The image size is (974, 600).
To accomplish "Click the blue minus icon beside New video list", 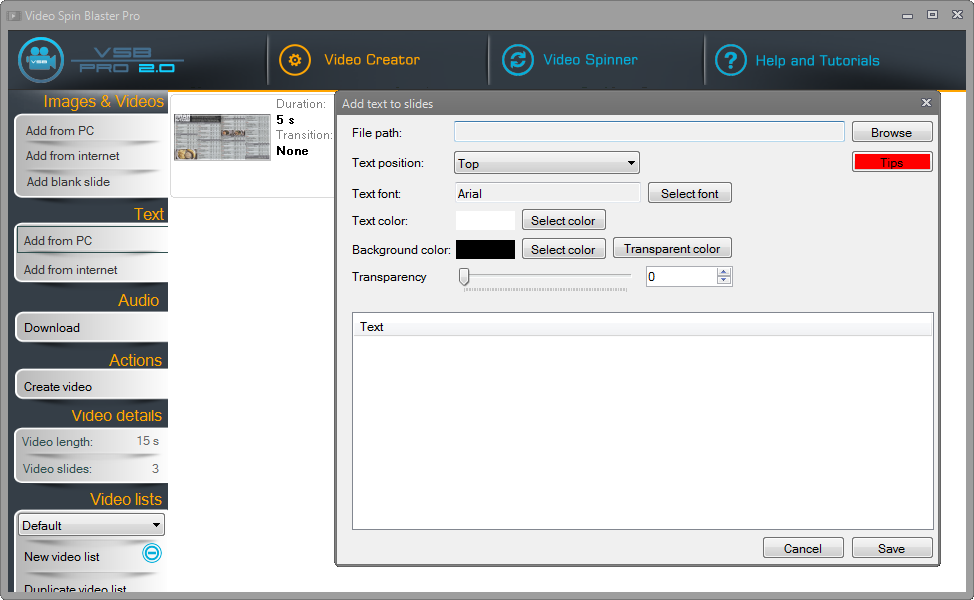I will [152, 553].
